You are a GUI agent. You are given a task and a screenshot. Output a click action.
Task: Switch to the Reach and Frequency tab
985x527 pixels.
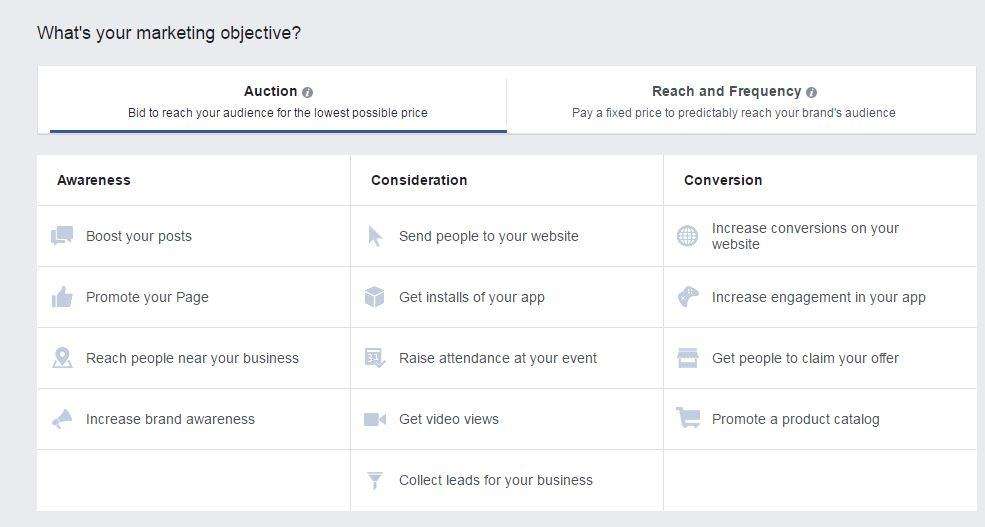[741, 101]
